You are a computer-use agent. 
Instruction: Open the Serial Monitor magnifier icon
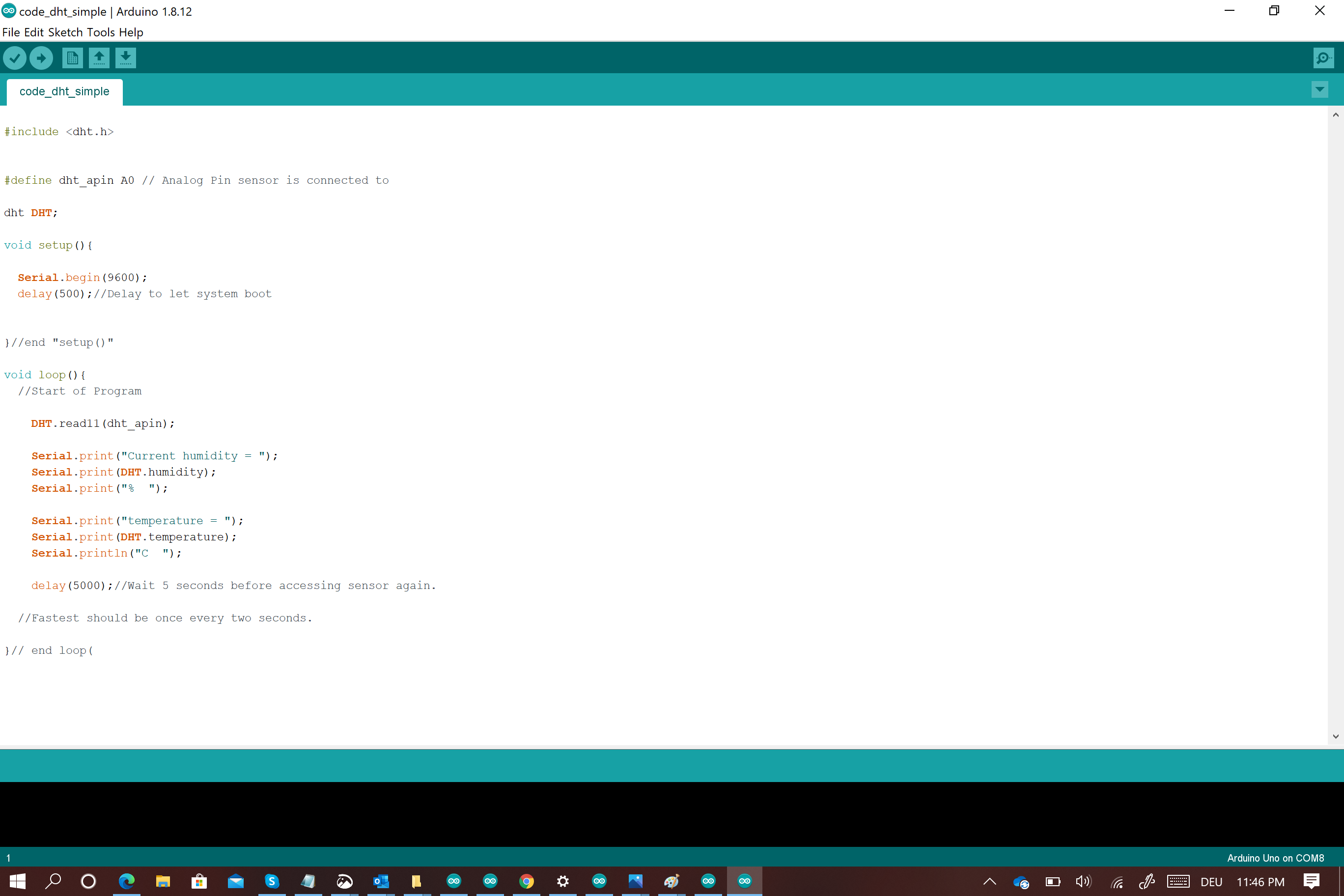(x=1323, y=57)
